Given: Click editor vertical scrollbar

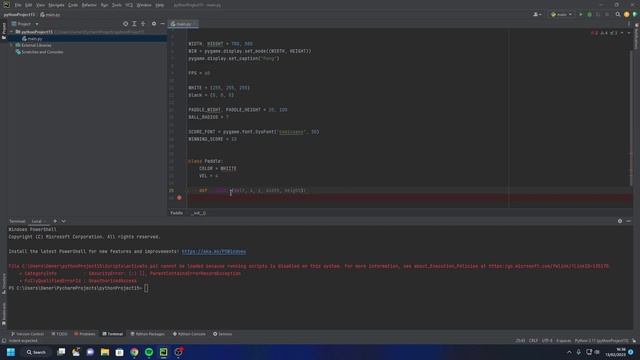Looking at the screenshot, I should (631, 118).
